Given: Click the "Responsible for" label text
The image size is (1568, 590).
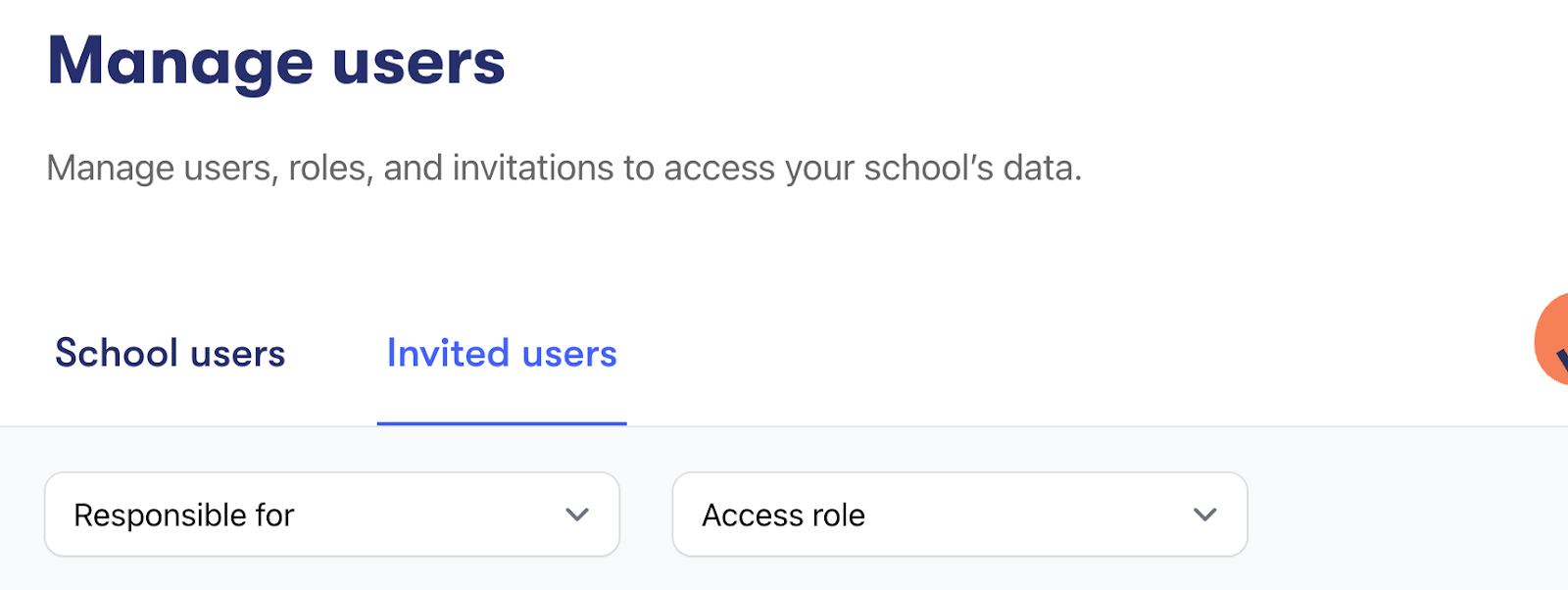Looking at the screenshot, I should (x=184, y=515).
